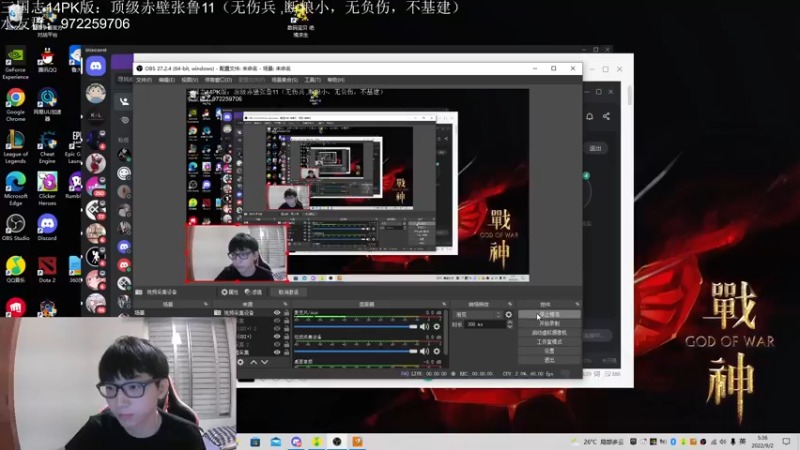800x450 pixels.
Task: Open Discord home button
Action: coord(96,66)
